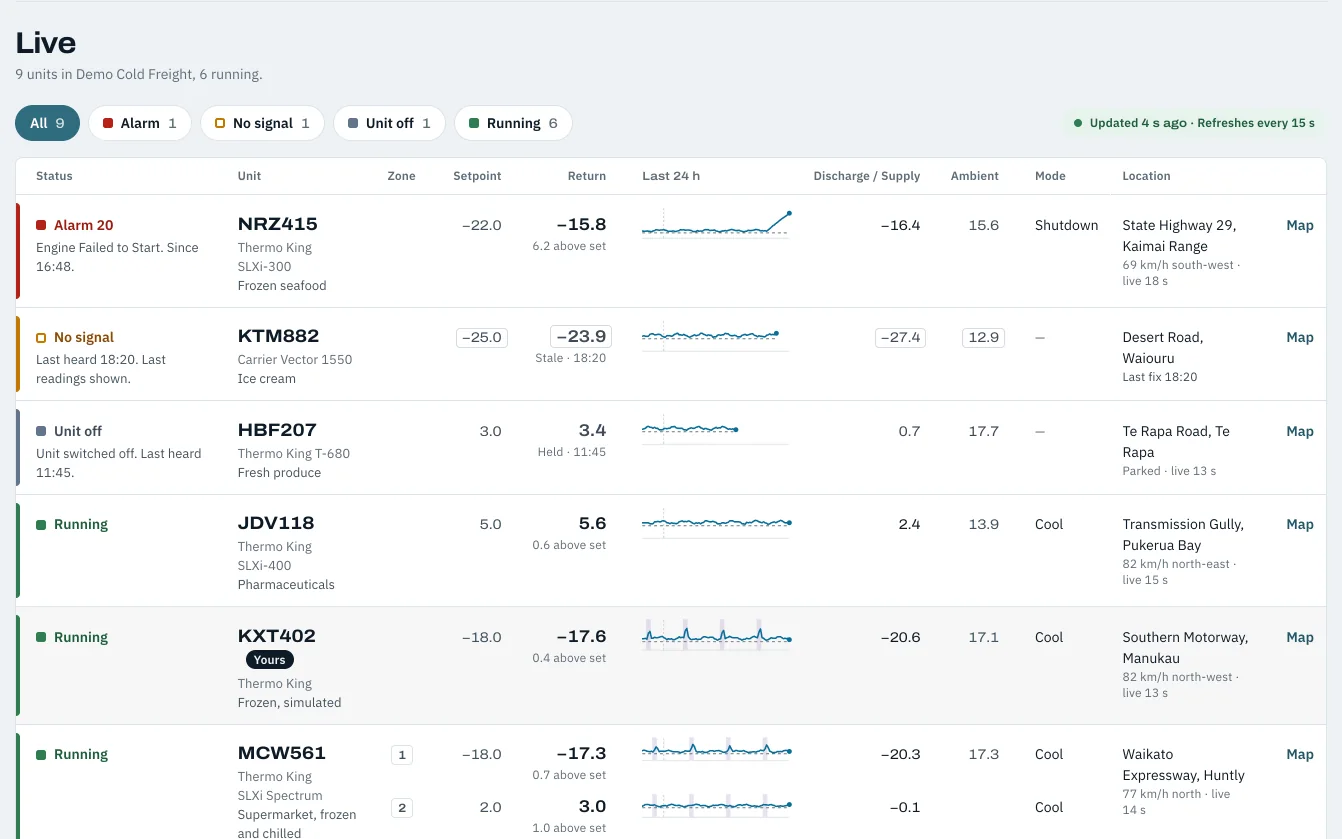Click the Updated 4 s ago refresh indicator

pyautogui.click(x=1194, y=123)
